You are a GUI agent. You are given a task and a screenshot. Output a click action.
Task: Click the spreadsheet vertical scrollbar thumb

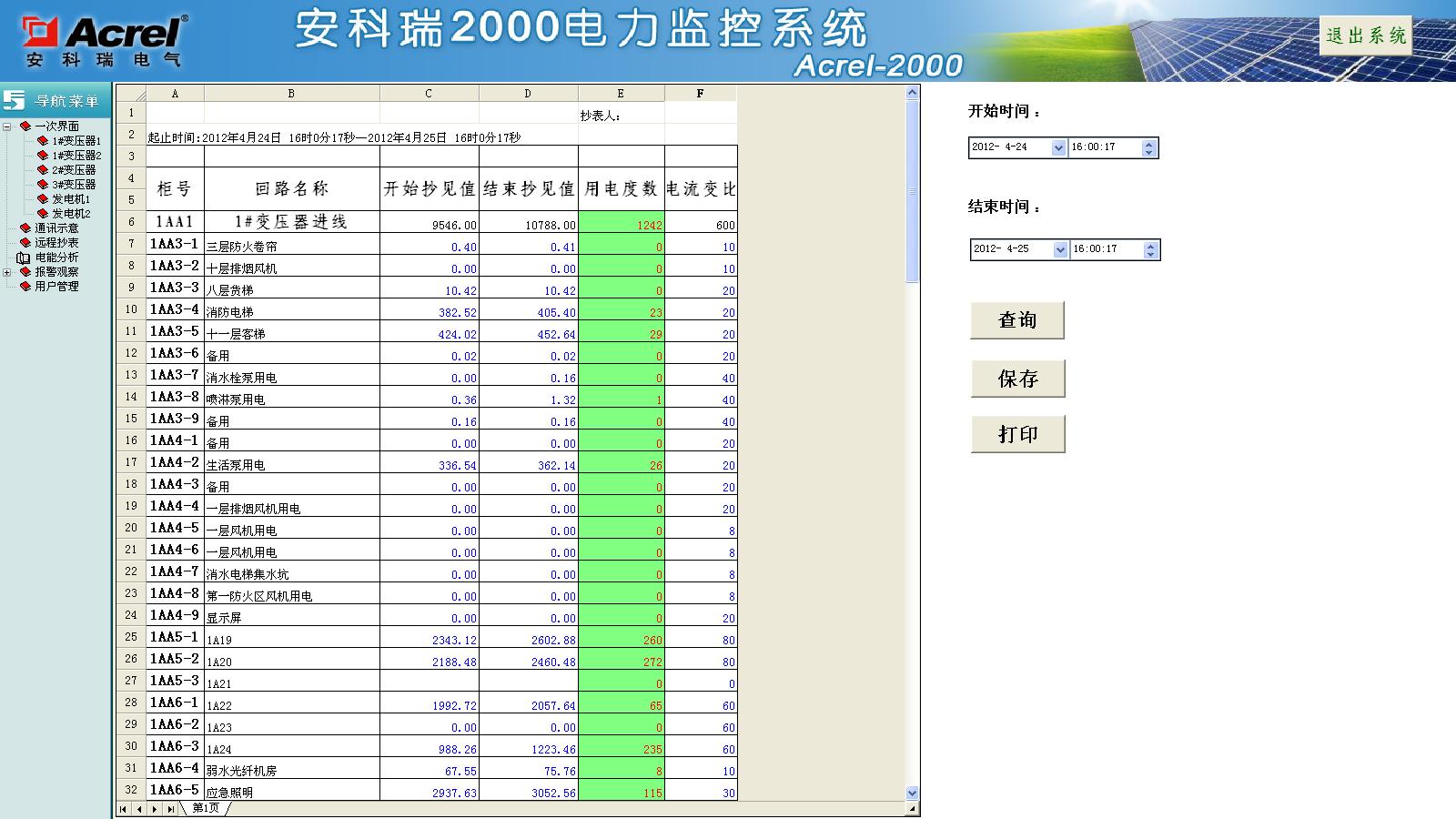pyautogui.click(x=913, y=191)
